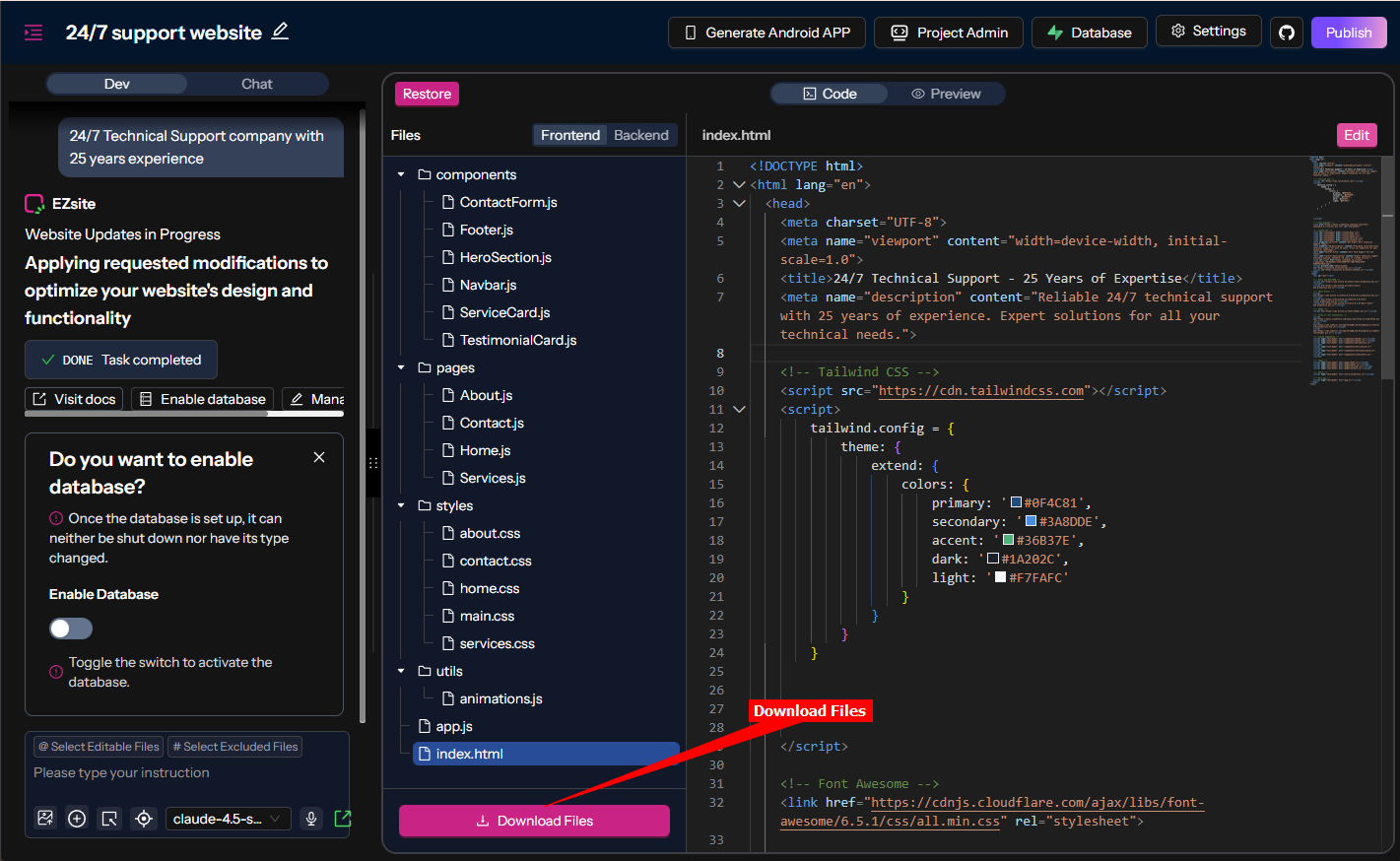Image resolution: width=1400 pixels, height=861 pixels.
Task: Click the circled plus icon below instruction field
Action: 77,819
